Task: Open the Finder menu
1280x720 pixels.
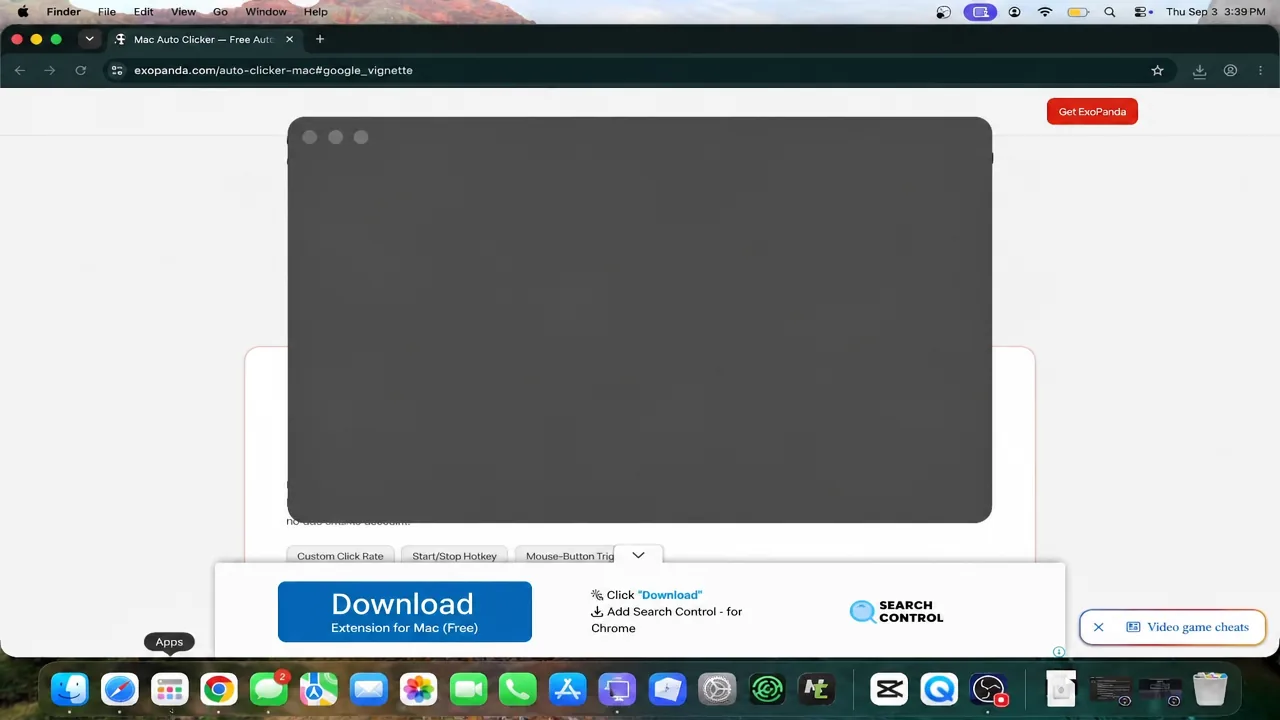Action: click(63, 12)
